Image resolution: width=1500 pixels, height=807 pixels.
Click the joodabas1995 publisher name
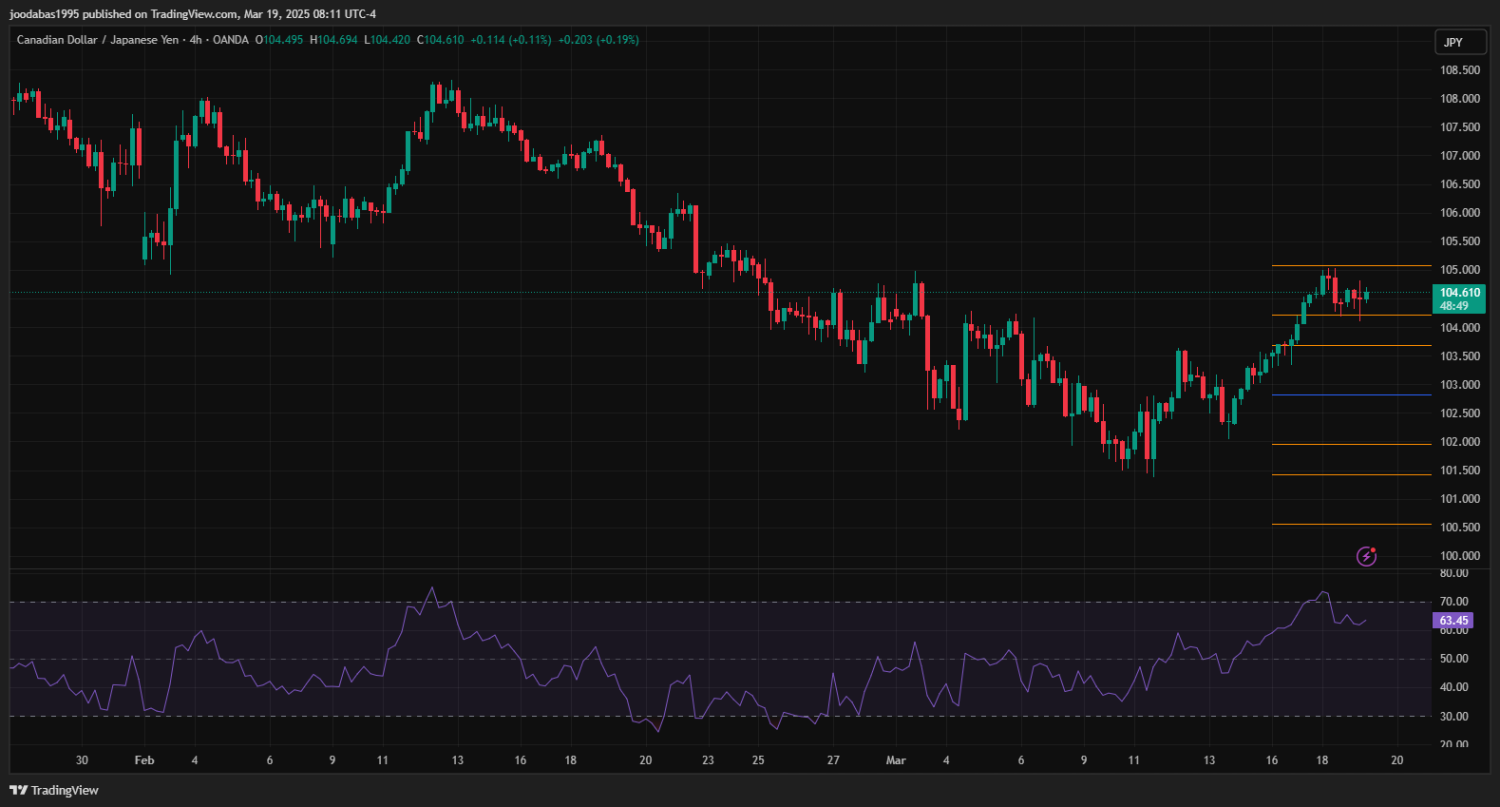45,14
